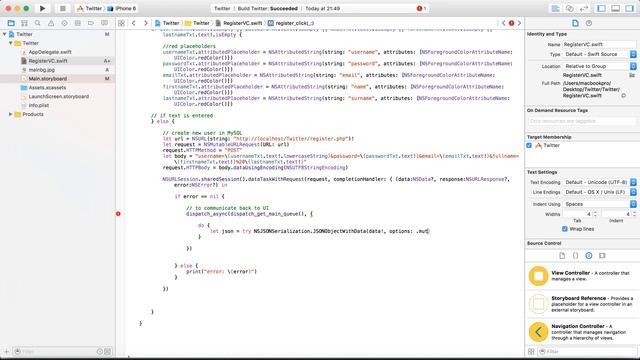Viewport: 640px width, 360px height.
Task: Open the report navigator tab
Action: coord(104,23)
